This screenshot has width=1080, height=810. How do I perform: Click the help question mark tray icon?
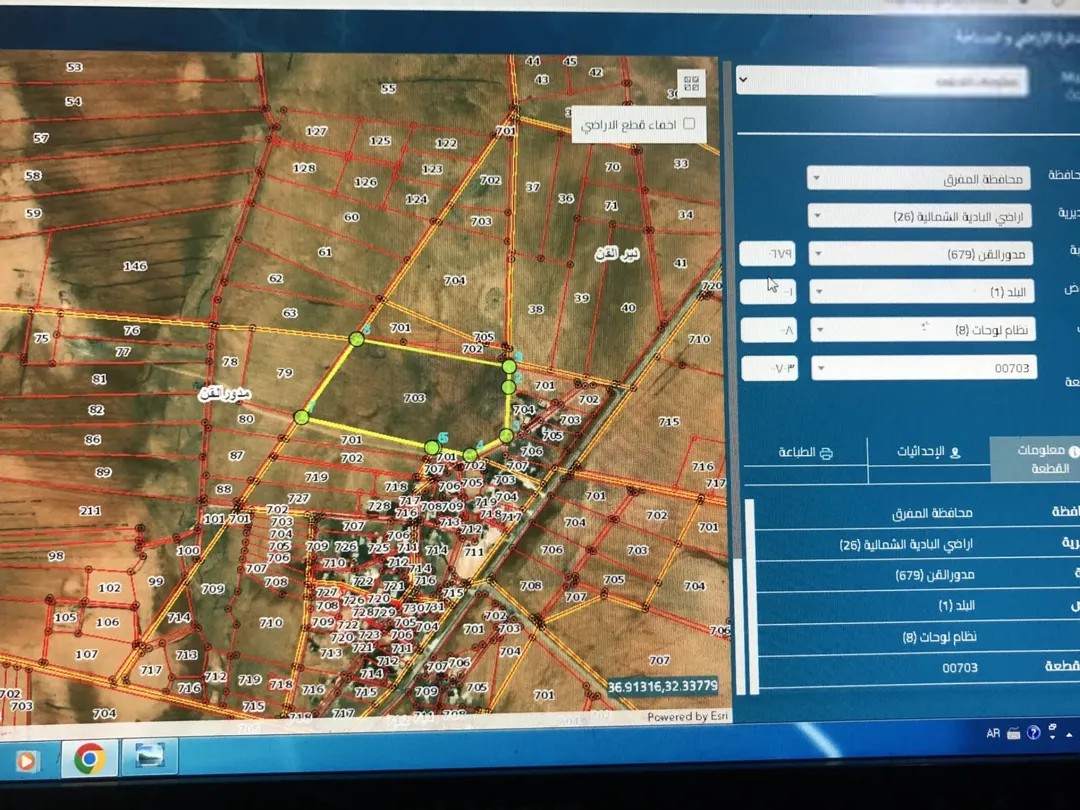click(1033, 733)
